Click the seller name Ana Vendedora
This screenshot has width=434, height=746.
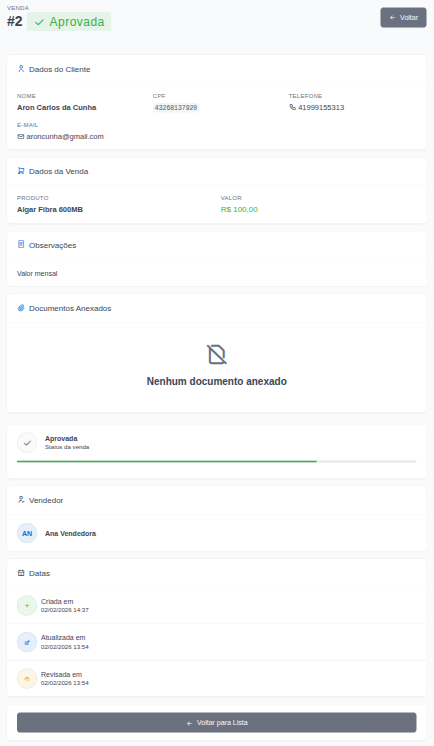tap(70, 533)
